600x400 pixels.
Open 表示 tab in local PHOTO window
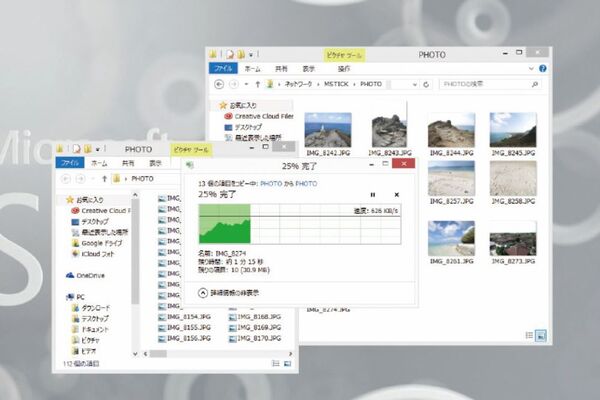click(x=155, y=163)
